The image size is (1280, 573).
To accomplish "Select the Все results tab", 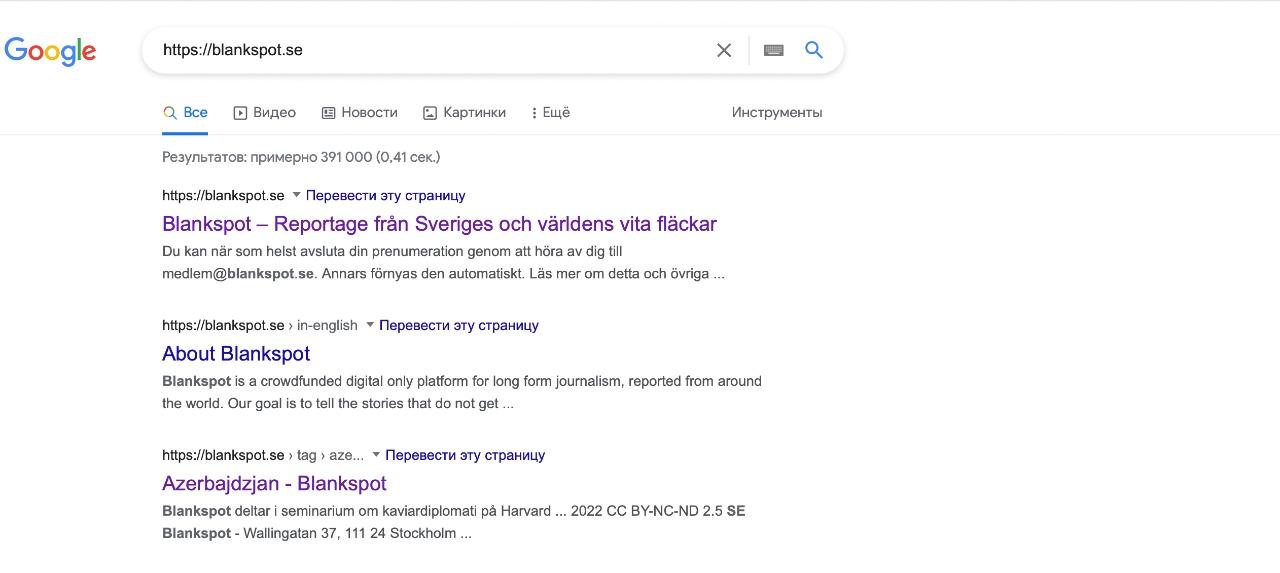I will click(186, 113).
